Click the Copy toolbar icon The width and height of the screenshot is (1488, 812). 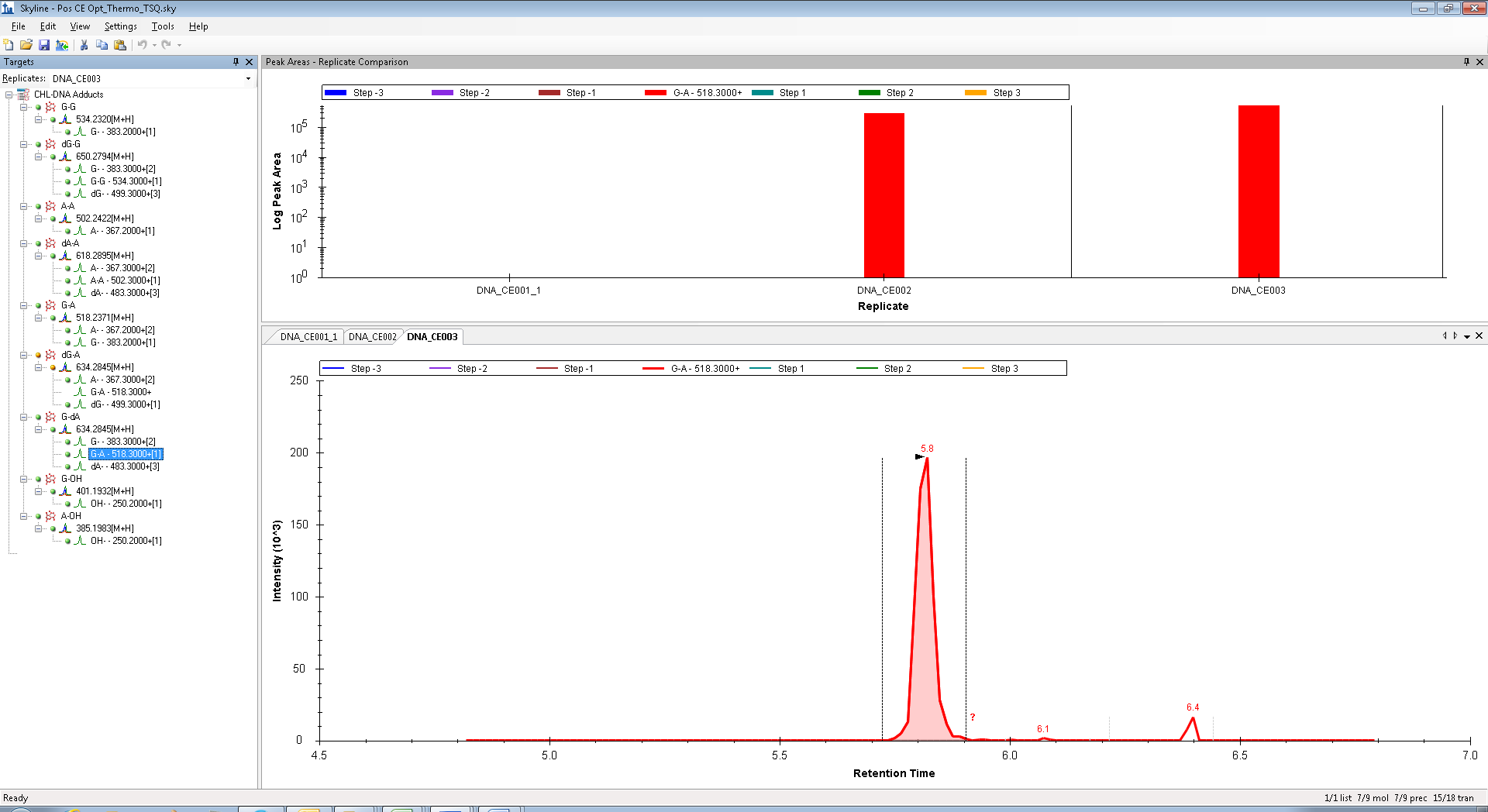coord(102,45)
